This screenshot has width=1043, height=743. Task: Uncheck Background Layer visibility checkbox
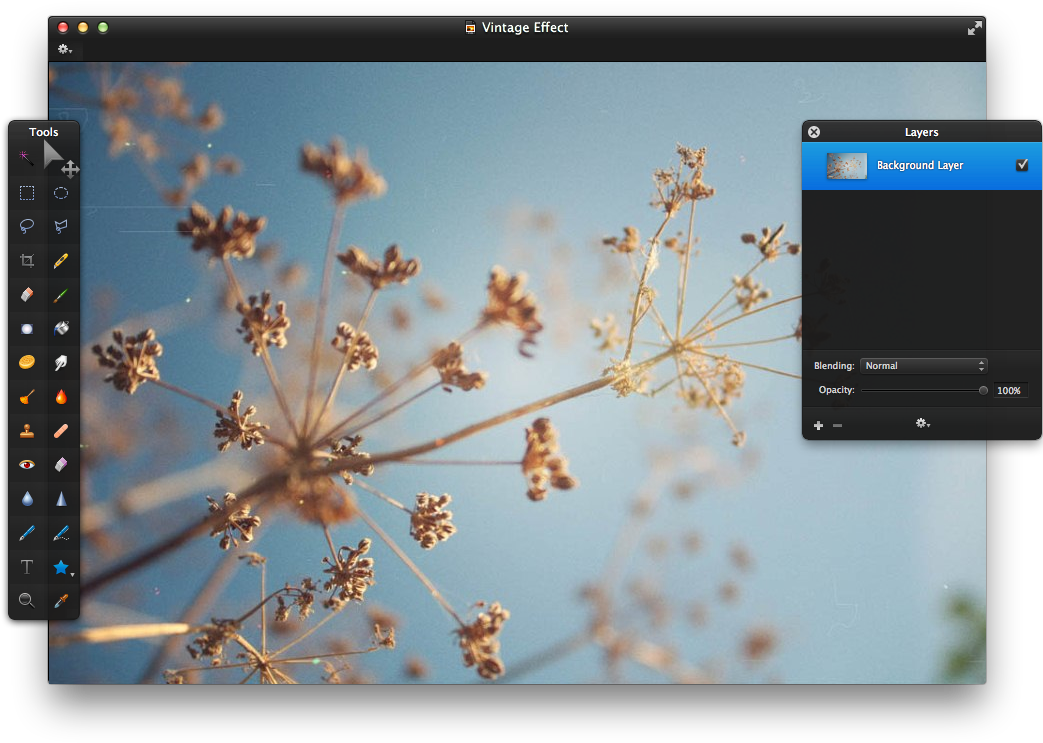tap(1021, 165)
